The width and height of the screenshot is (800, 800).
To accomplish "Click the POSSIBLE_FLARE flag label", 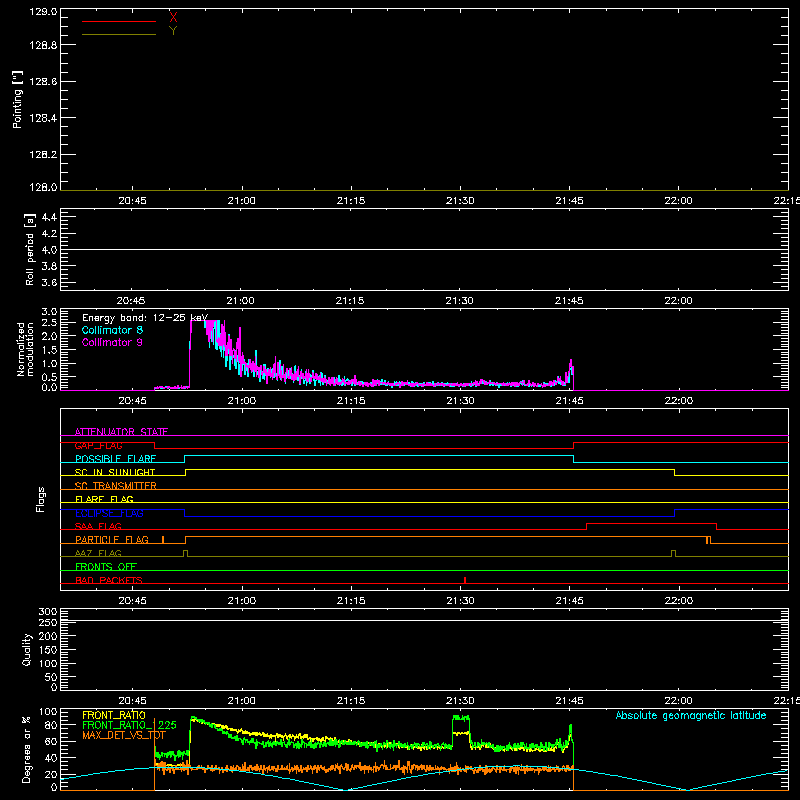I will pyautogui.click(x=116, y=459).
